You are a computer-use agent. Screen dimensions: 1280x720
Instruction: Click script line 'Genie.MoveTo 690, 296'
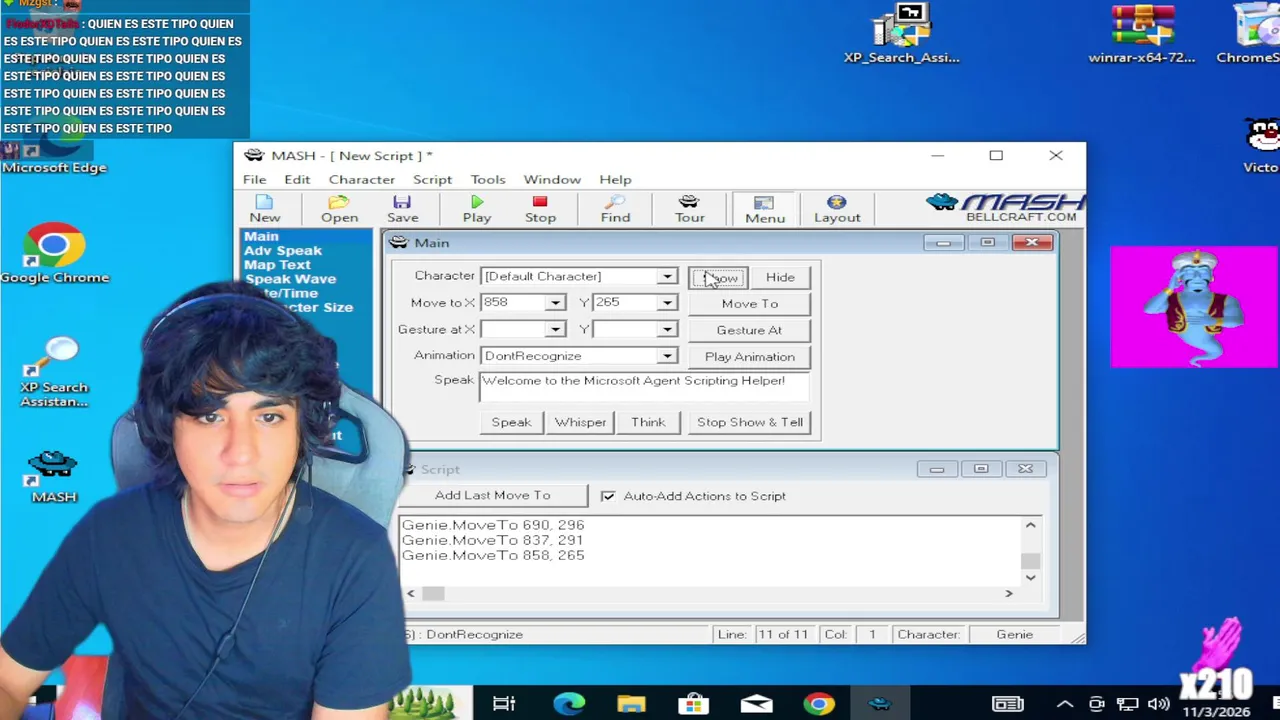click(493, 525)
